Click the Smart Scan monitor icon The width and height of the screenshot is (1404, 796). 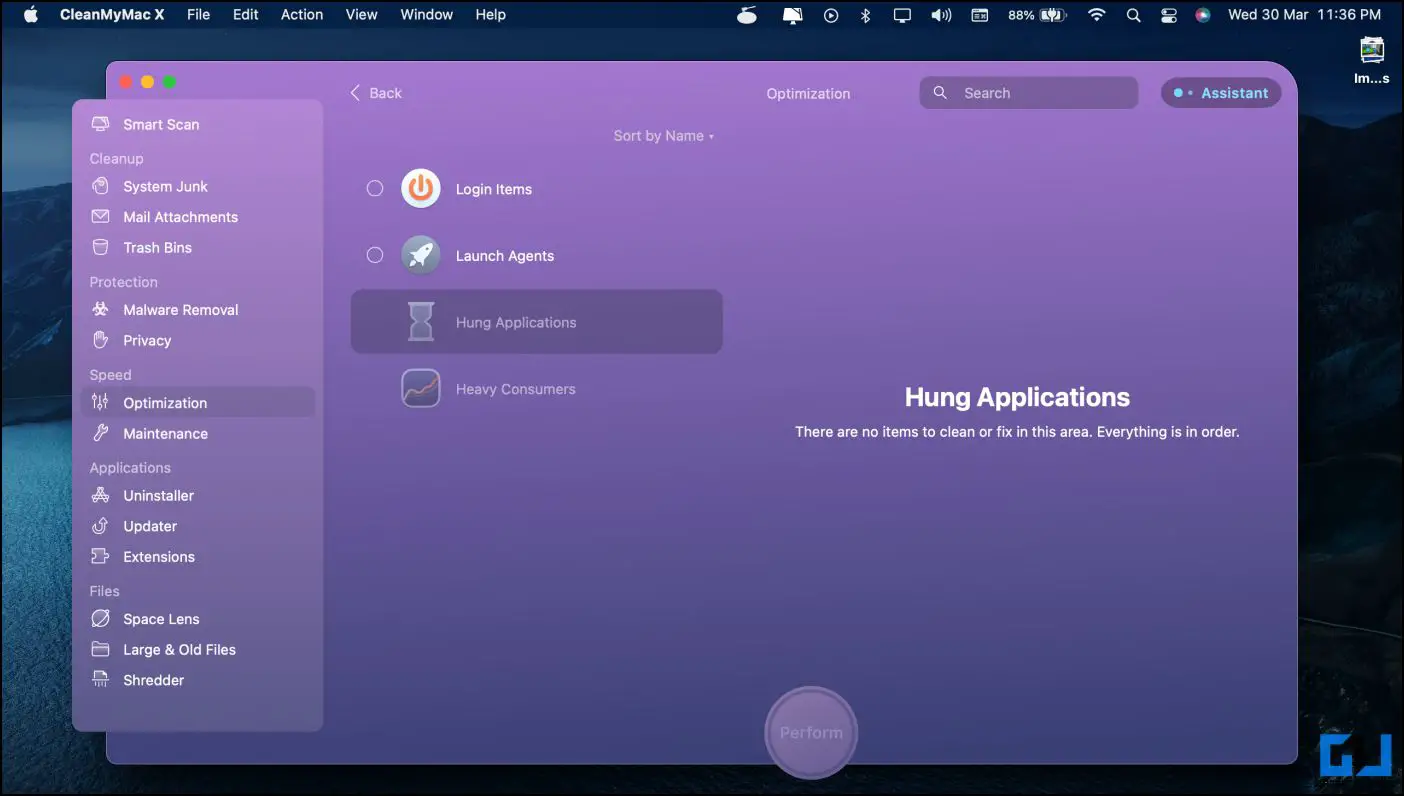coord(100,124)
